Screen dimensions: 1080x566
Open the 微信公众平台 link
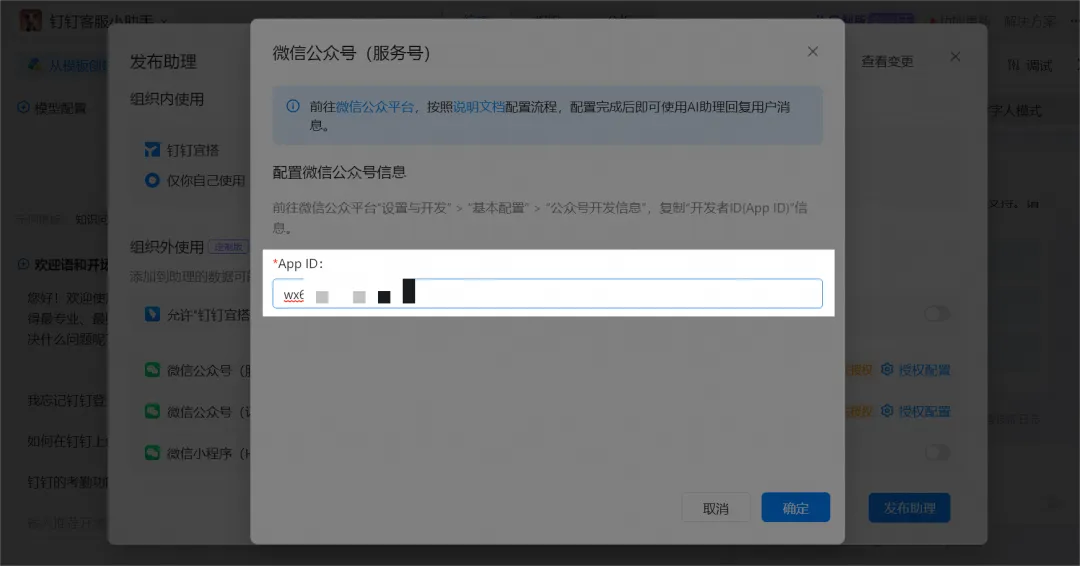pos(375,107)
